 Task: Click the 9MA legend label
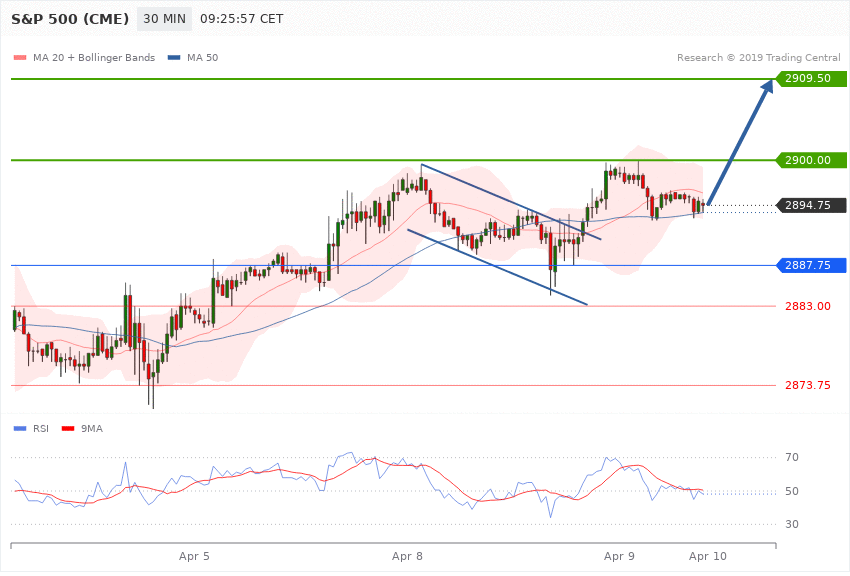coord(92,429)
